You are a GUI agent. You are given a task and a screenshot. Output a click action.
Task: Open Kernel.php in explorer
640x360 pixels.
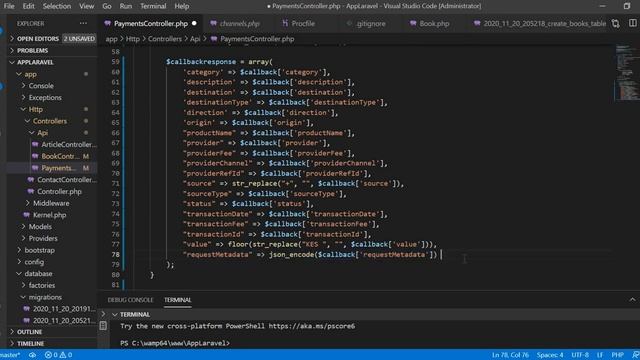(49, 215)
